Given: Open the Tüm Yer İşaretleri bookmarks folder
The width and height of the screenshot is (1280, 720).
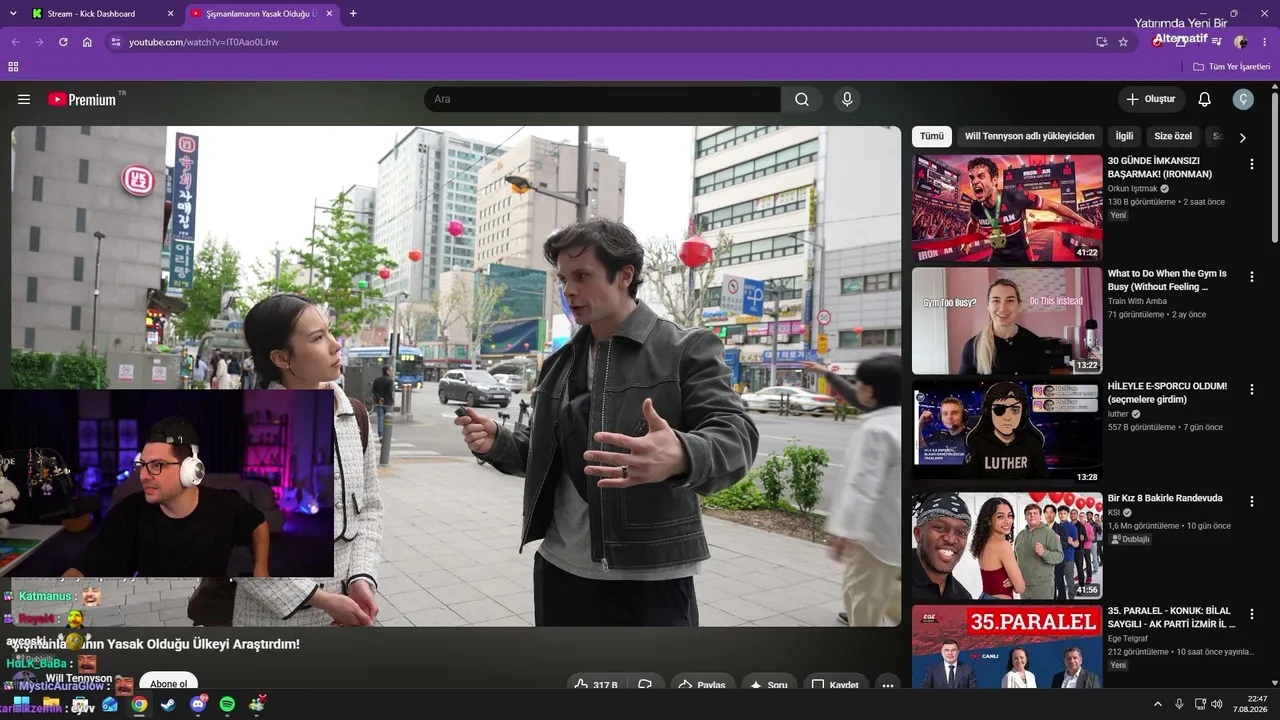Looking at the screenshot, I should (1231, 67).
